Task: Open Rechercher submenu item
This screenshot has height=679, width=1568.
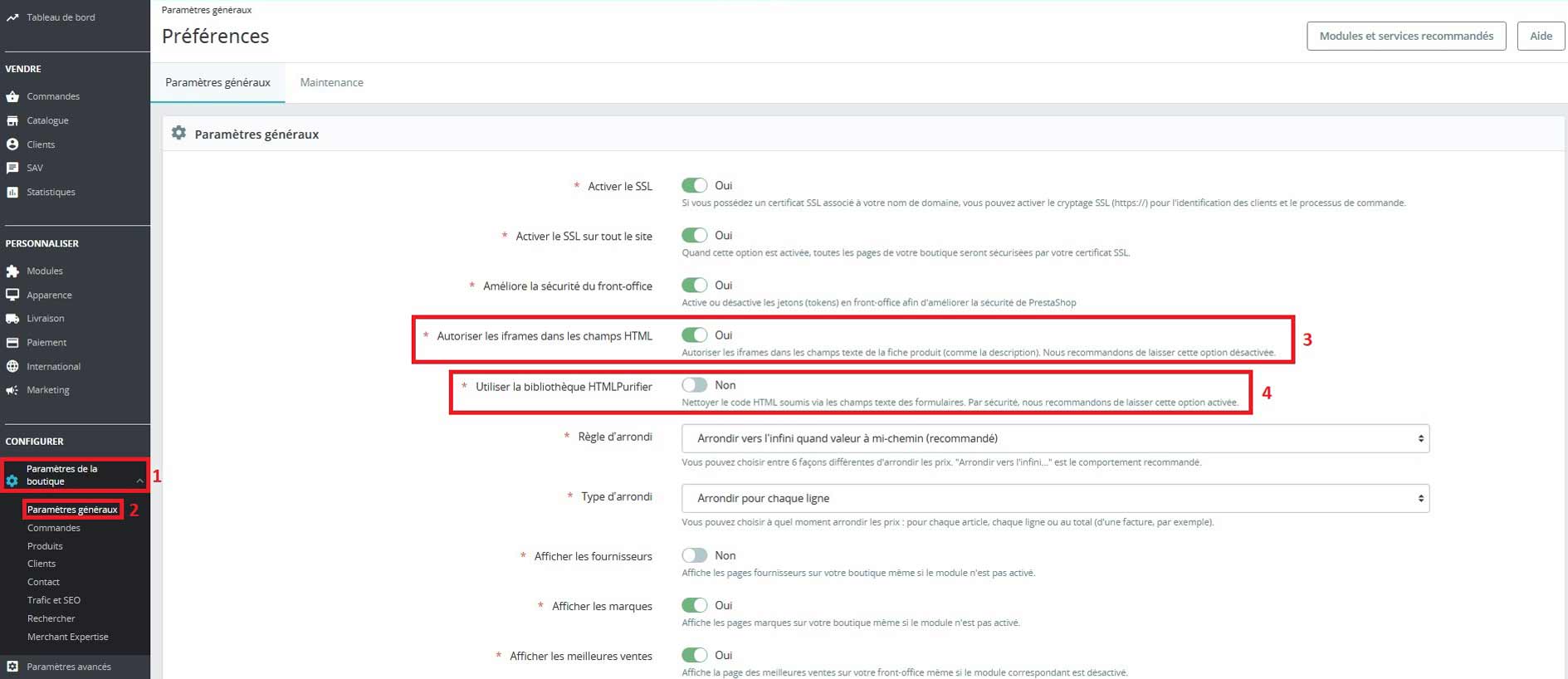Action: pos(51,618)
